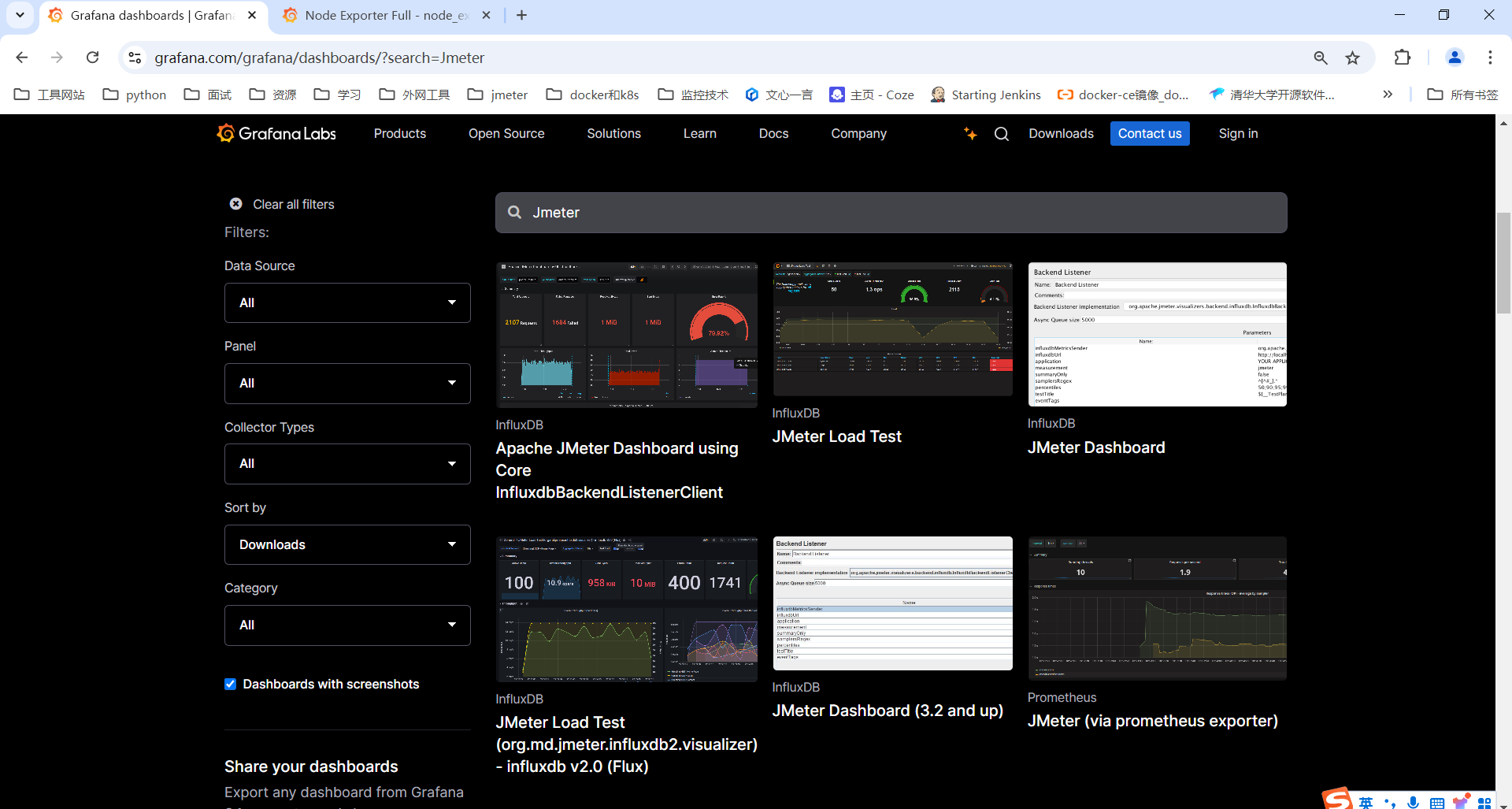Open the 清华大学开源软件 bookmark

point(1272,95)
